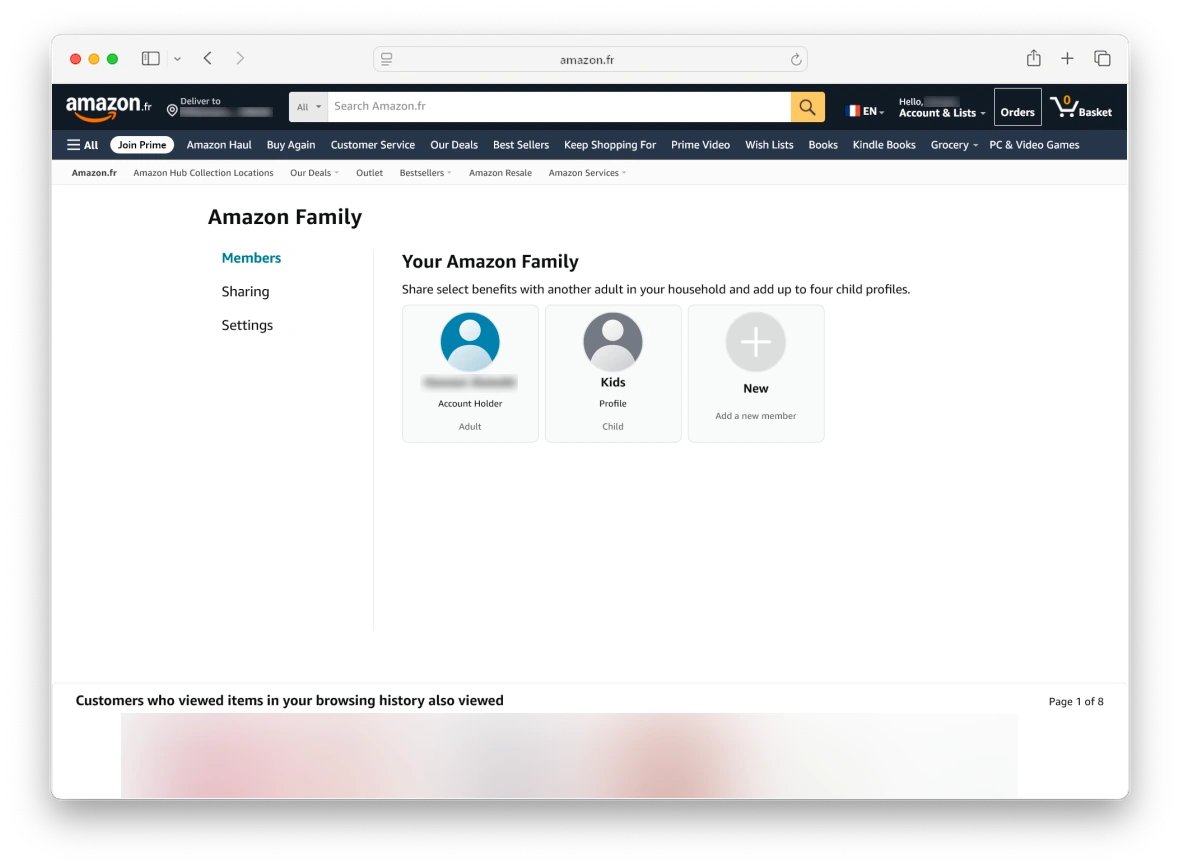The width and height of the screenshot is (1180, 867).
Task: Toggle the Safari sidebar icon
Action: [151, 58]
